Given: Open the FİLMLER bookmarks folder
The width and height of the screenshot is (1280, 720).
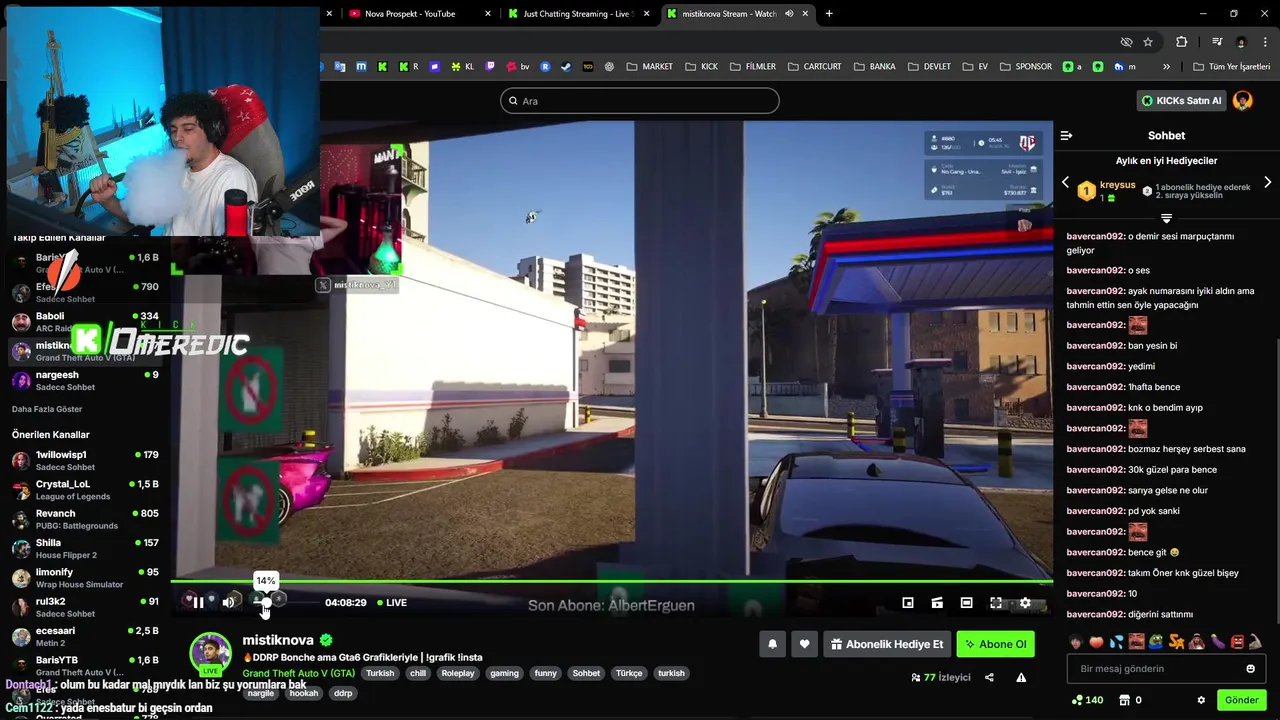Looking at the screenshot, I should (753, 67).
